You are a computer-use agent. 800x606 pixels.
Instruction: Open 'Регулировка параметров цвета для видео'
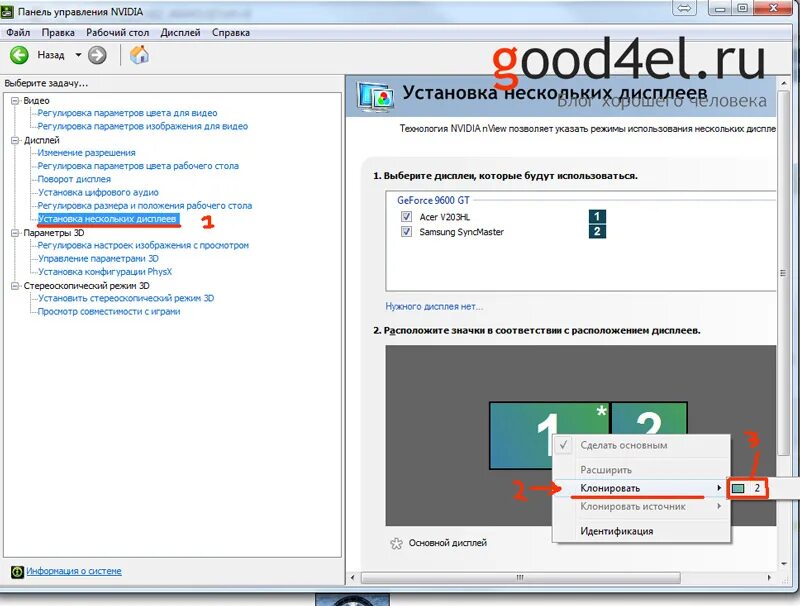point(128,113)
